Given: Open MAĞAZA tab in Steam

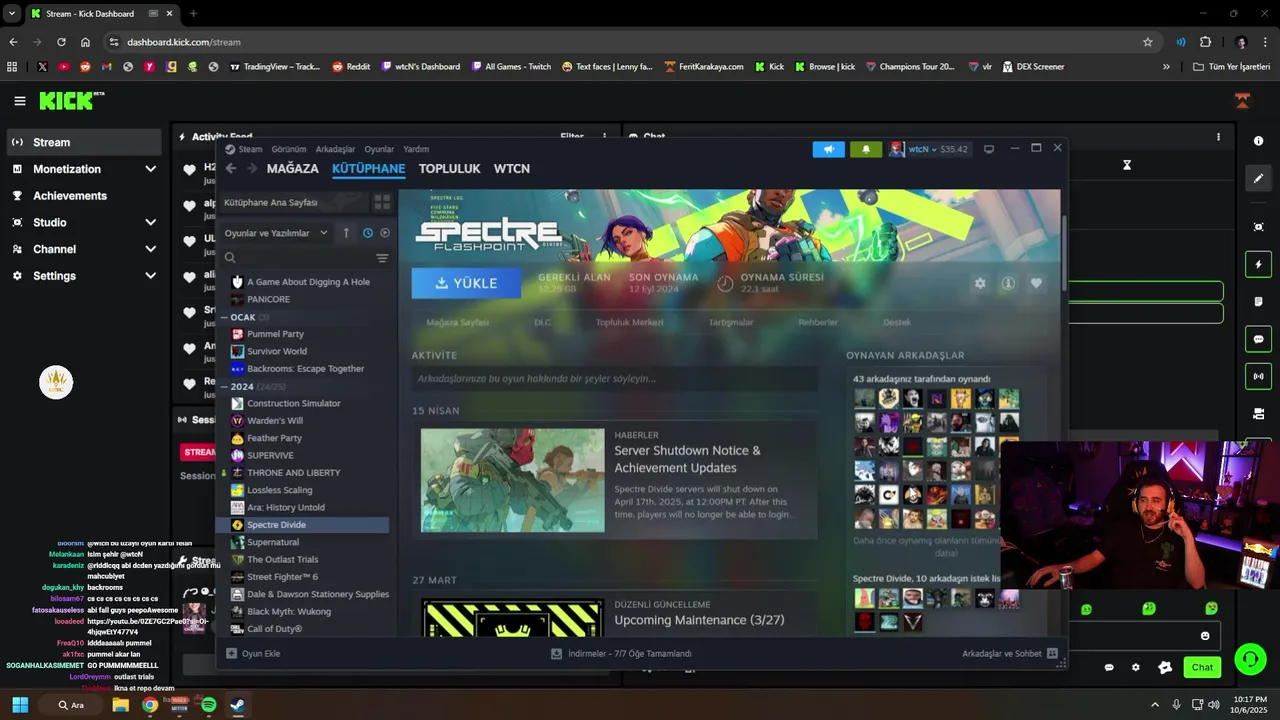Looking at the screenshot, I should click(292, 168).
